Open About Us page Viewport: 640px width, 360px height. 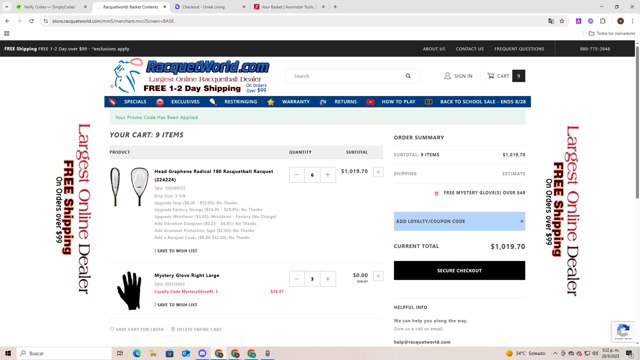point(434,49)
